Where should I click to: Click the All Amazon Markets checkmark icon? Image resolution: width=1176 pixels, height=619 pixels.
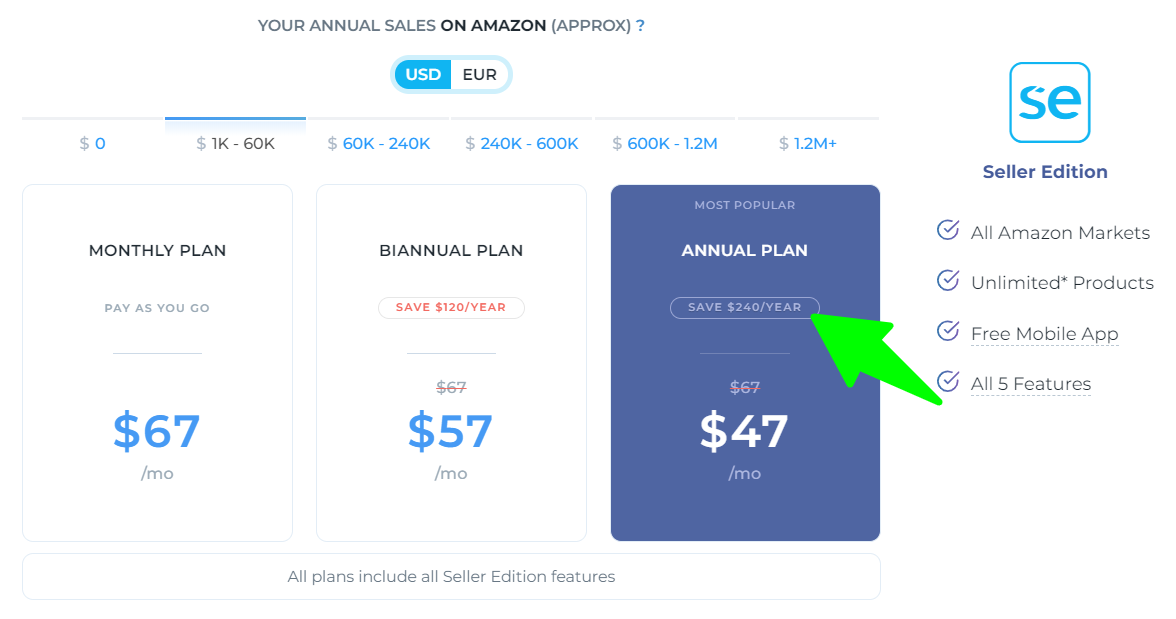[x=948, y=231]
